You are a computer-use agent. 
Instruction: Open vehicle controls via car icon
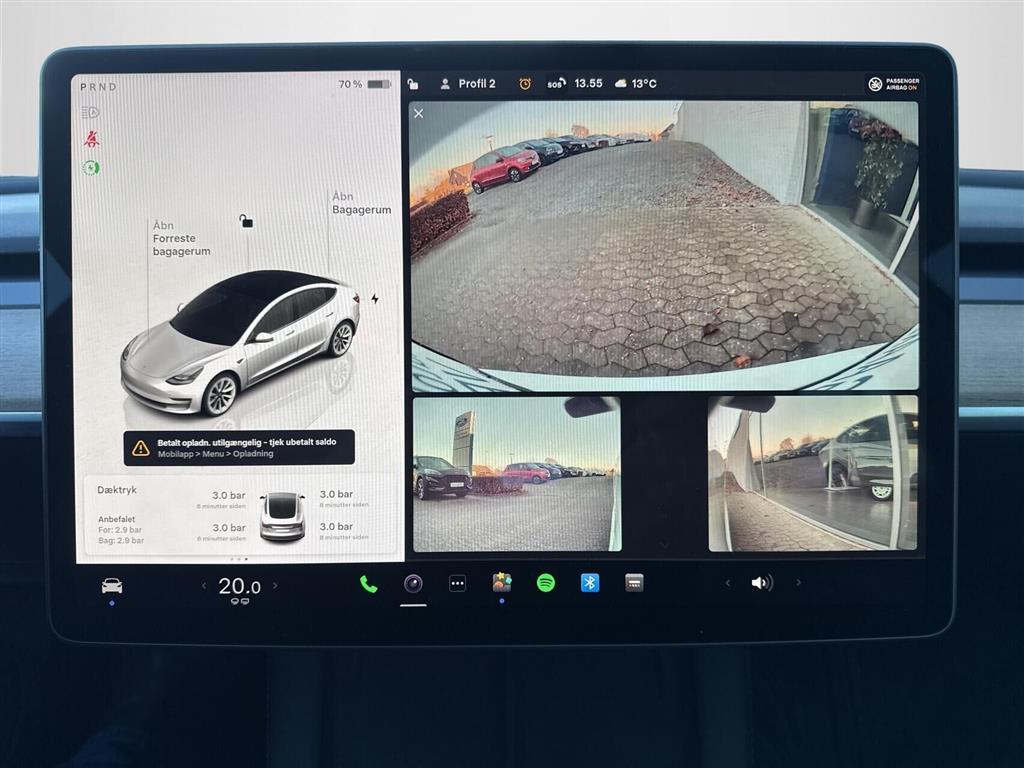pos(112,586)
